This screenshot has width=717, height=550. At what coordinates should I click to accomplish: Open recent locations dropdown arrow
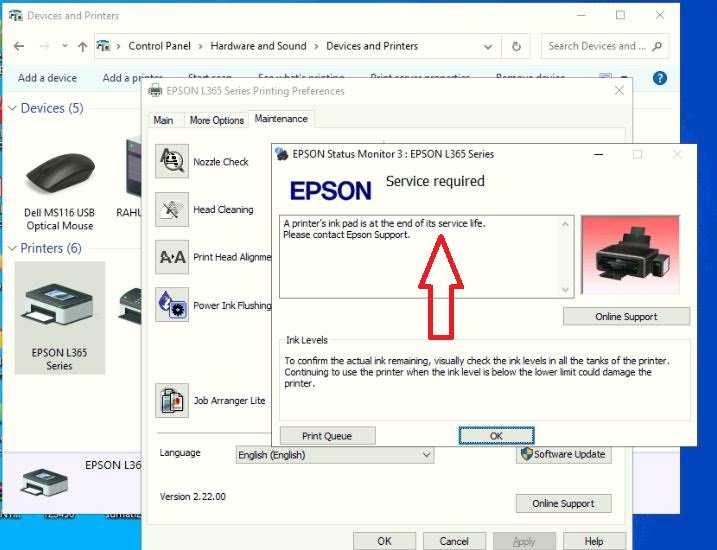(64, 46)
